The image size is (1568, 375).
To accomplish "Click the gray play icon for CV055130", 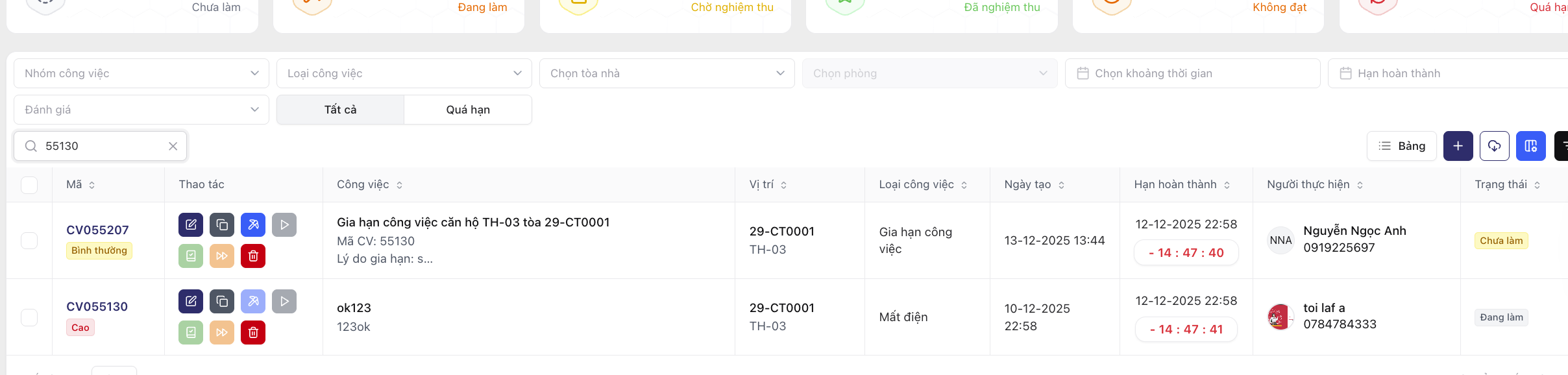I will coord(284,302).
